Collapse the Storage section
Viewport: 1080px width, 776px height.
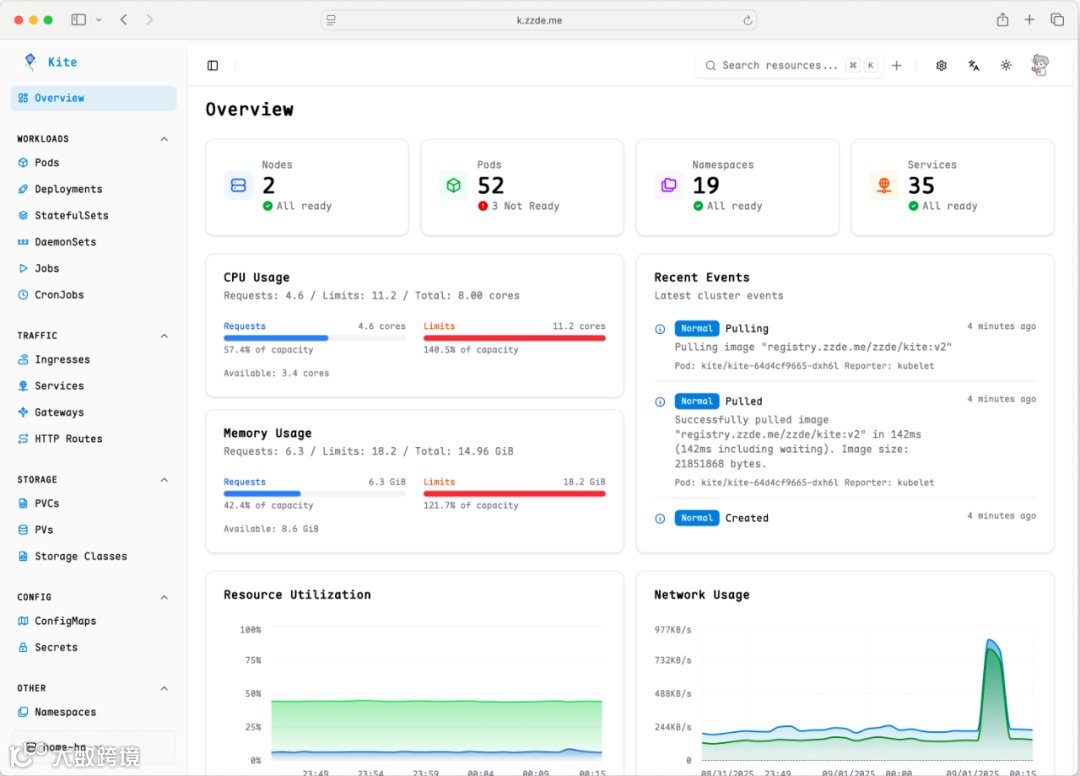coord(164,480)
